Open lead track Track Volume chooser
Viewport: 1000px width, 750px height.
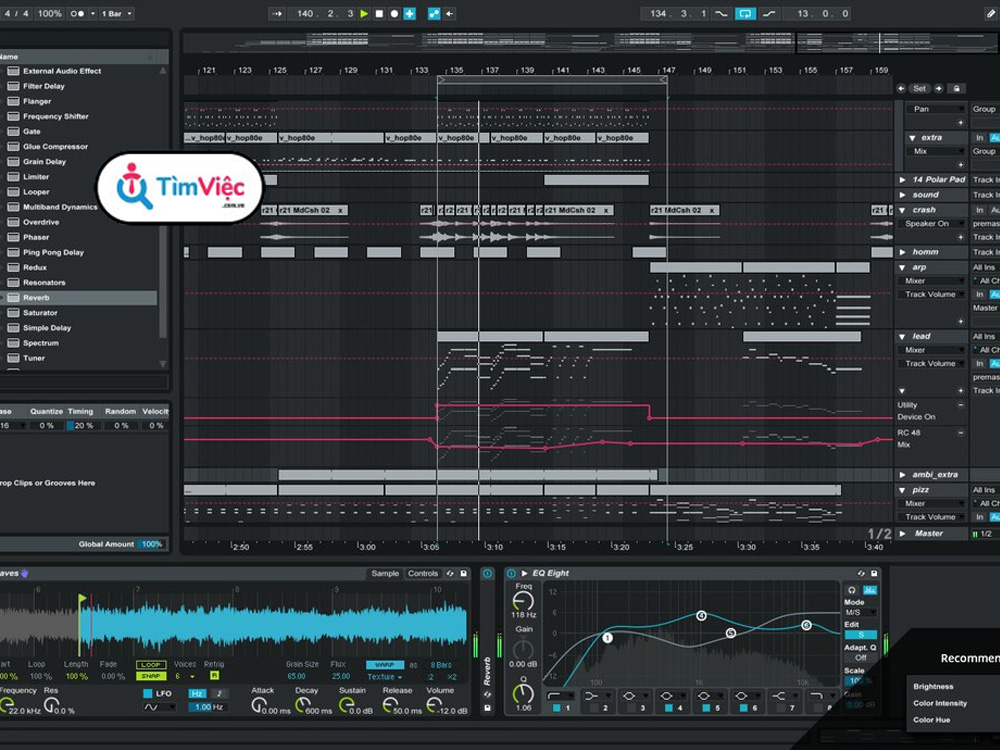[930, 364]
